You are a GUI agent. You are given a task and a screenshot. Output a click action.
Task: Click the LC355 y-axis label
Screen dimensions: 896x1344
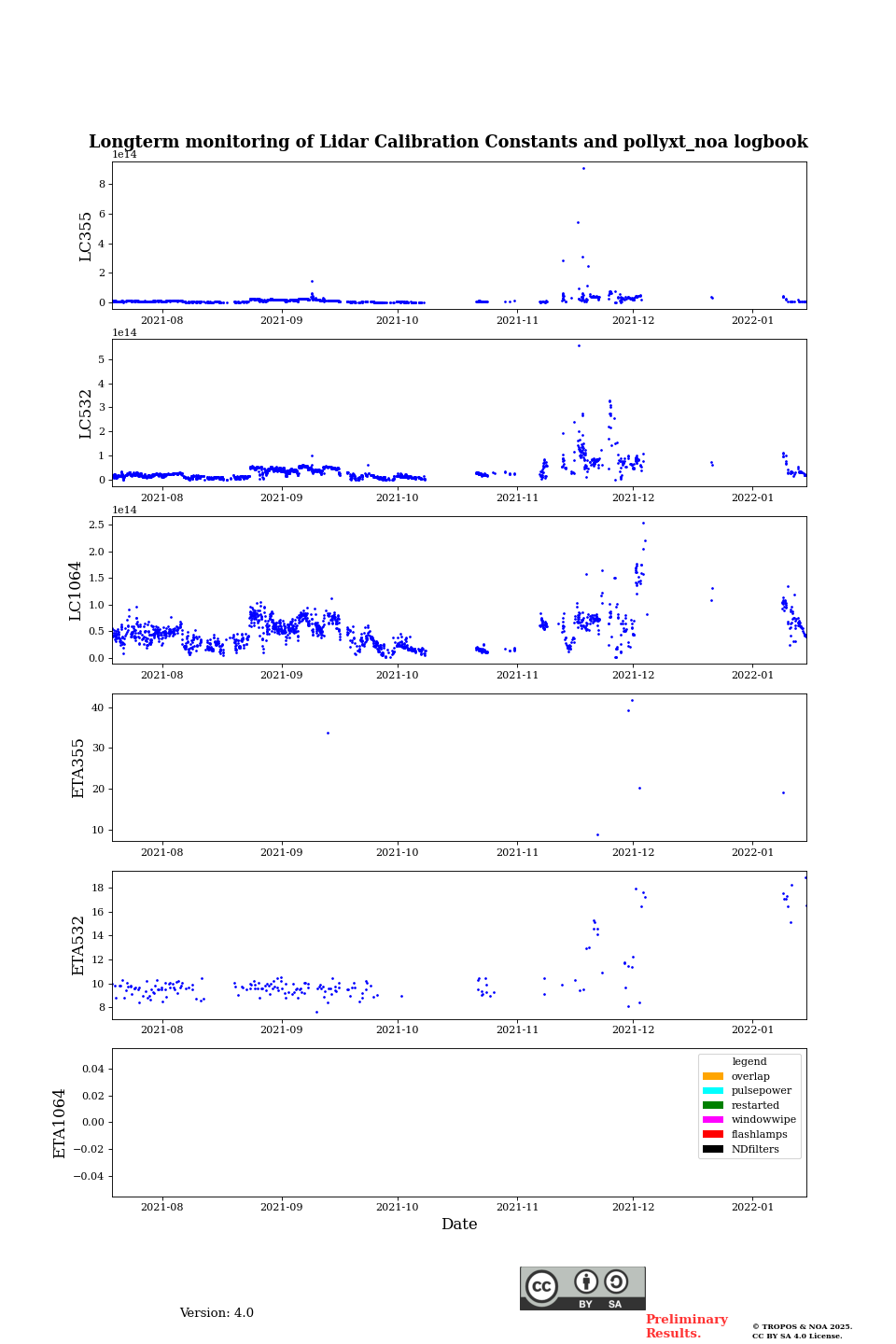(85, 236)
